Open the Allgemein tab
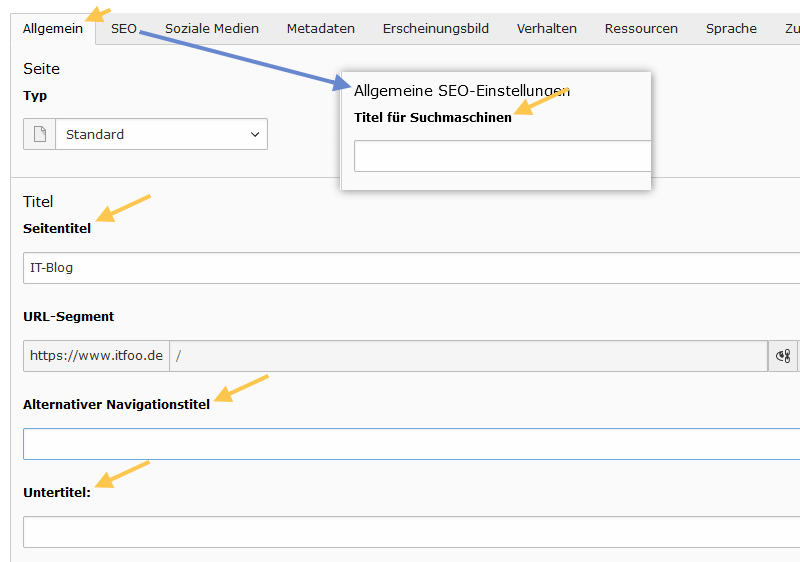800x562 pixels. (x=53, y=29)
